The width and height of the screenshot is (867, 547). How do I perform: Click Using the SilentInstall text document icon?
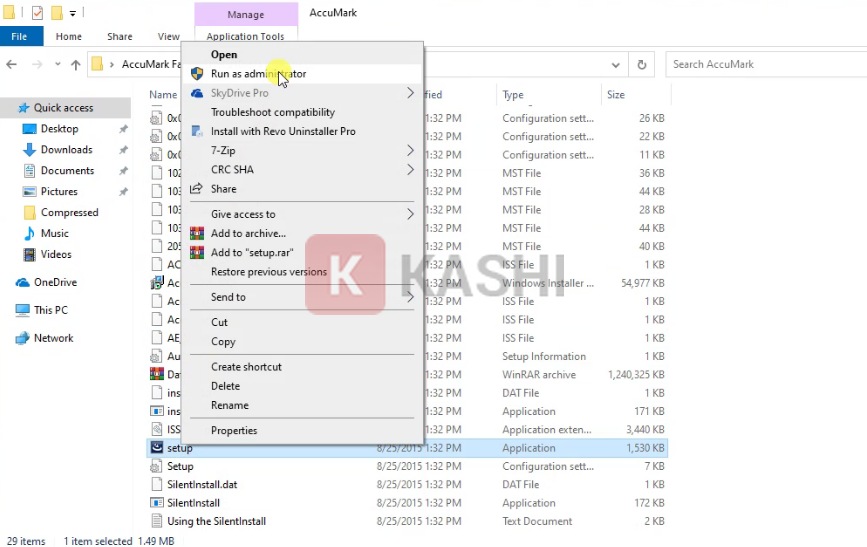156,521
